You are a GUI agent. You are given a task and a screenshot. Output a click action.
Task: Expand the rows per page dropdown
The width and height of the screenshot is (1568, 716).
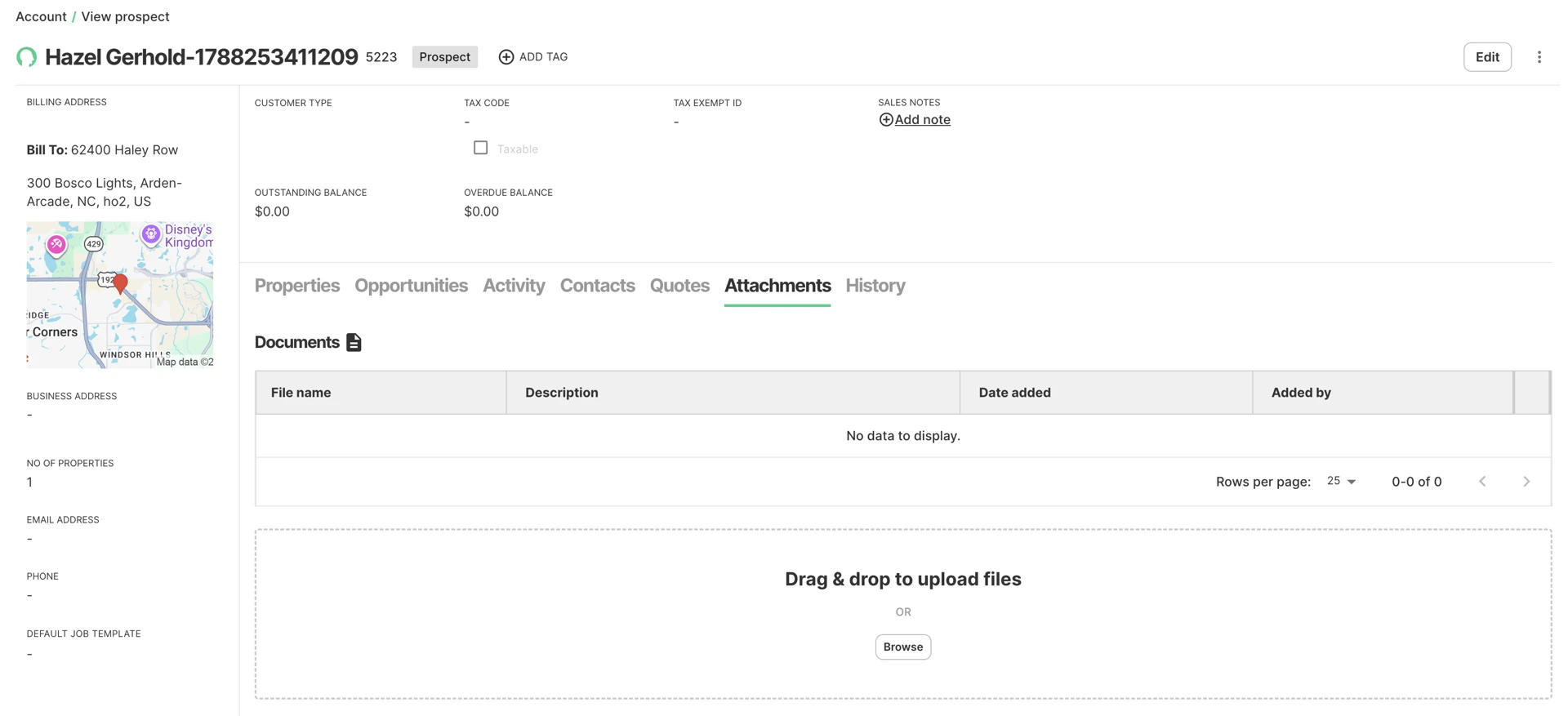[x=1342, y=481]
